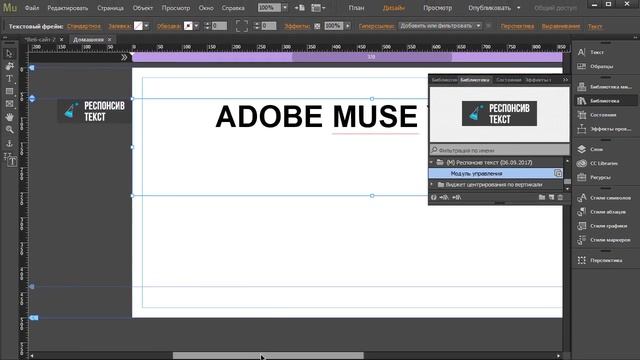Click the Заливка fill link
Image resolution: width=640 pixels, height=360 pixels.
pyautogui.click(x=120, y=26)
